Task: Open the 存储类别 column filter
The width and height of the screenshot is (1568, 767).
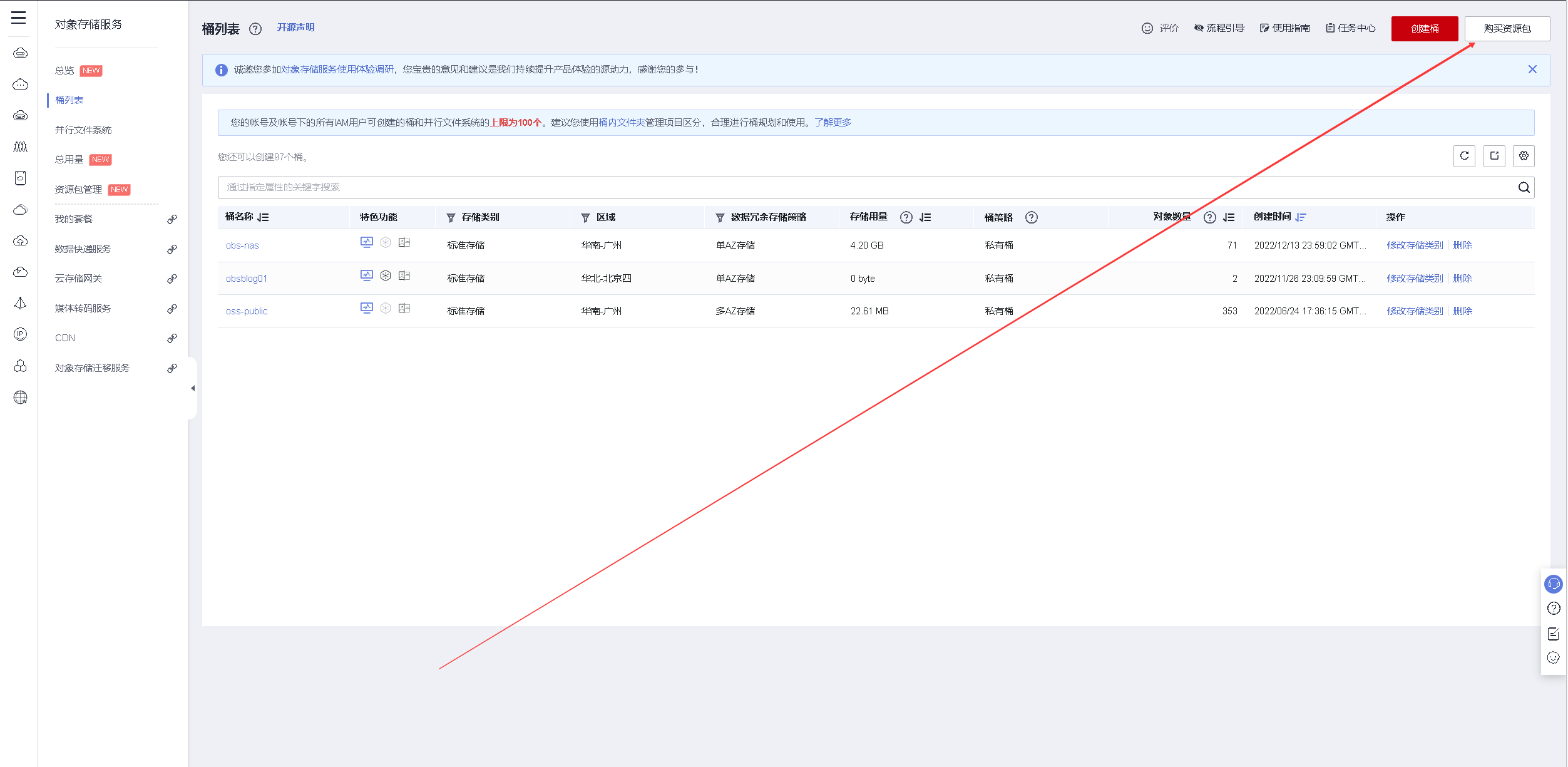Action: click(451, 218)
